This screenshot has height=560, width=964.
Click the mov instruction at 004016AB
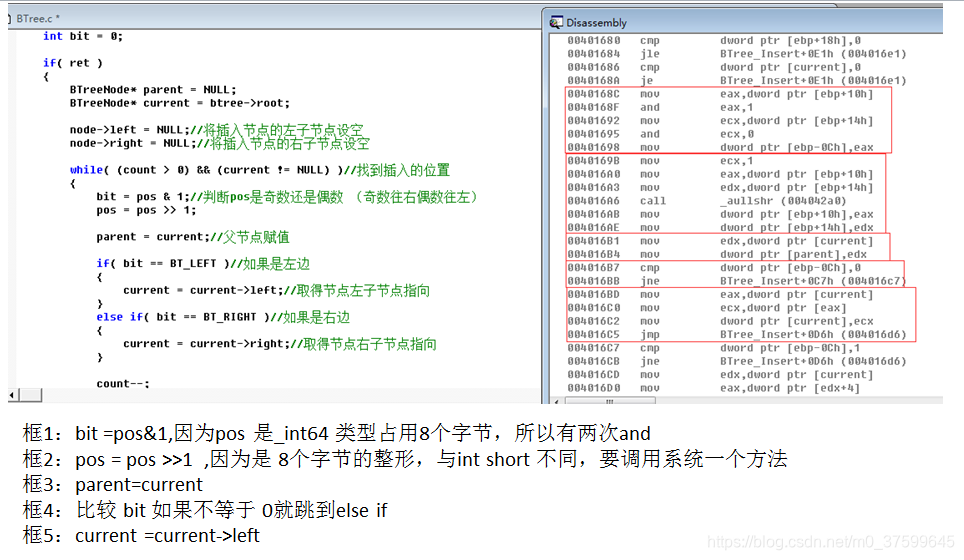point(720,215)
